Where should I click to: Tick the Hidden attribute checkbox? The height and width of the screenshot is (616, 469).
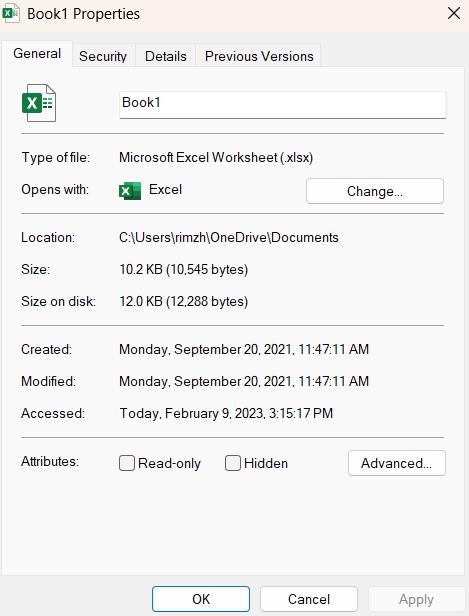click(233, 463)
